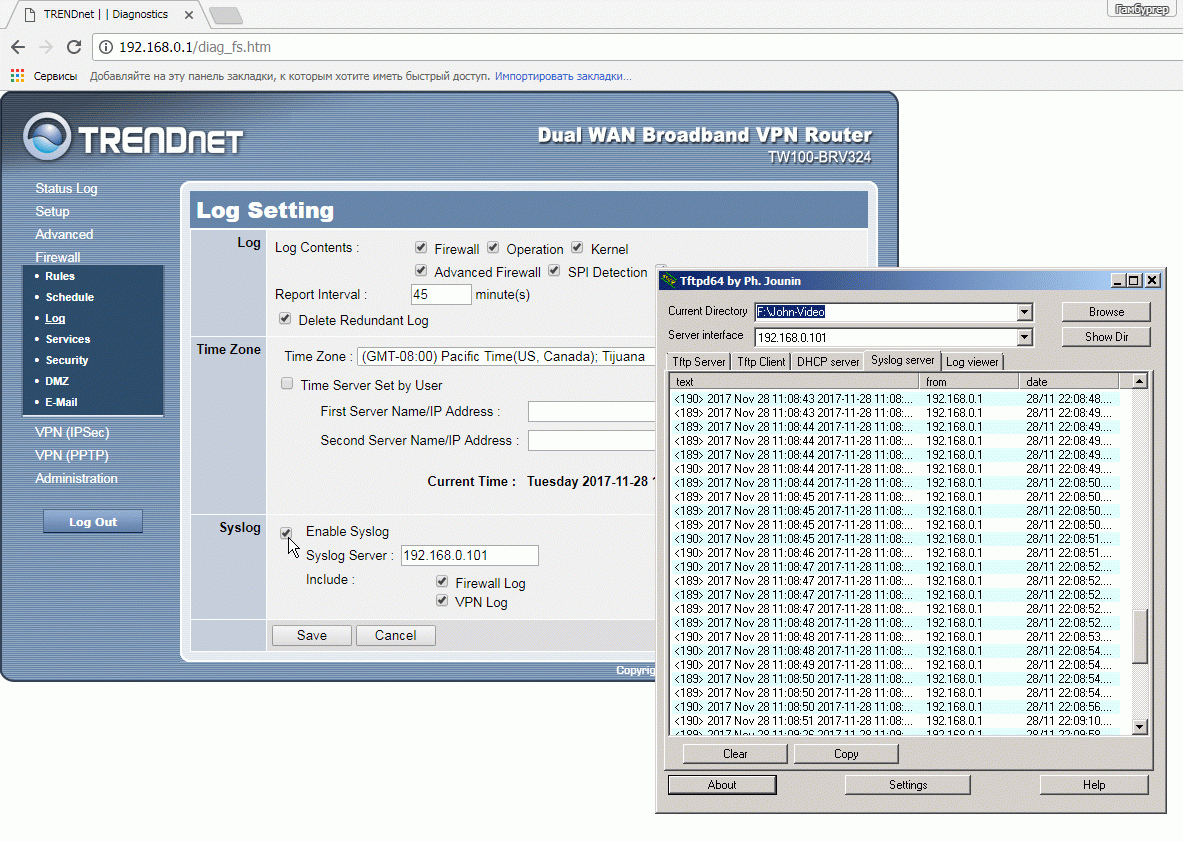Click syslog list scroll up arrow
This screenshot has width=1183, height=842.
[1139, 381]
